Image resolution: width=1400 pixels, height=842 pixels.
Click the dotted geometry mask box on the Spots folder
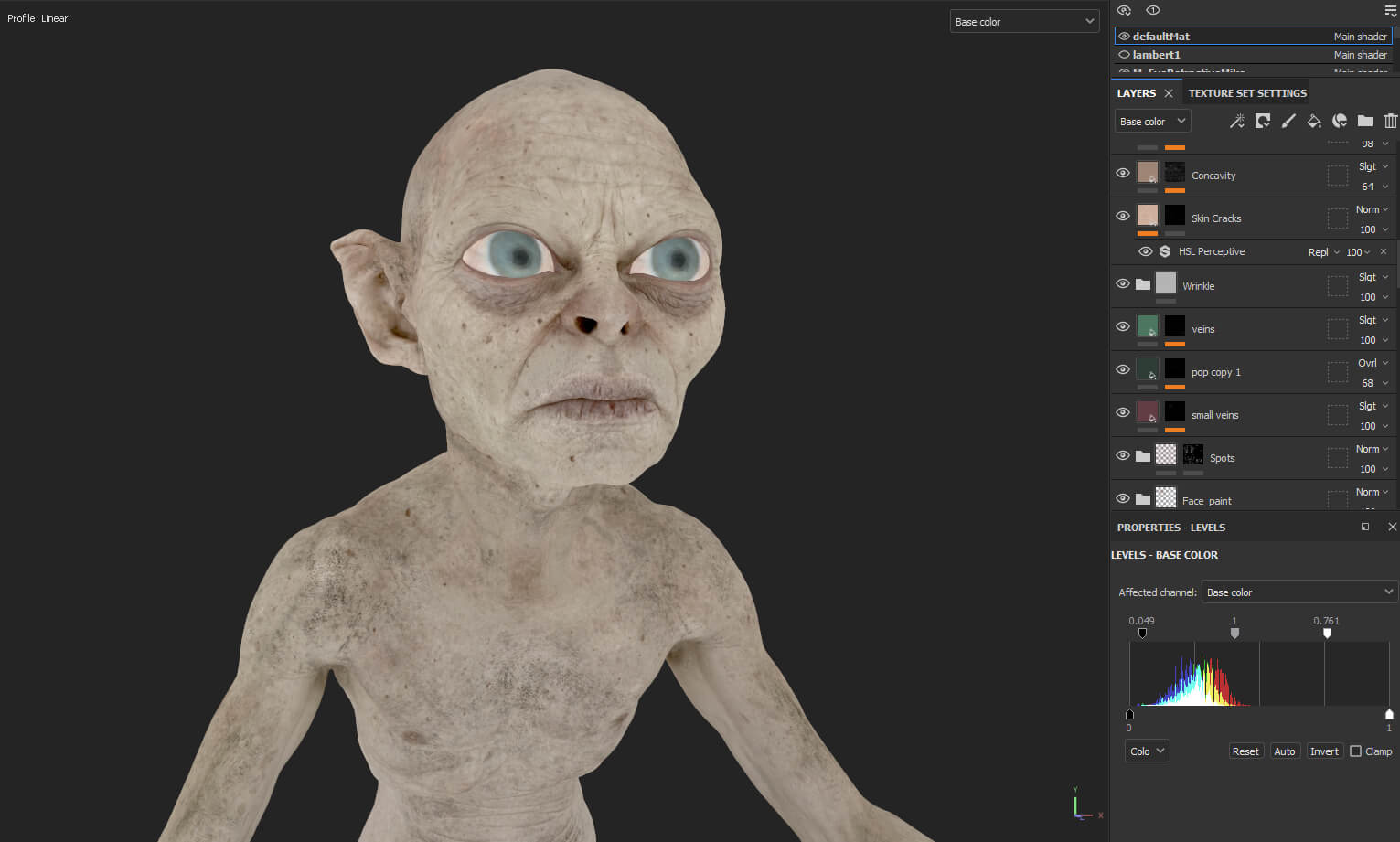(x=1338, y=458)
